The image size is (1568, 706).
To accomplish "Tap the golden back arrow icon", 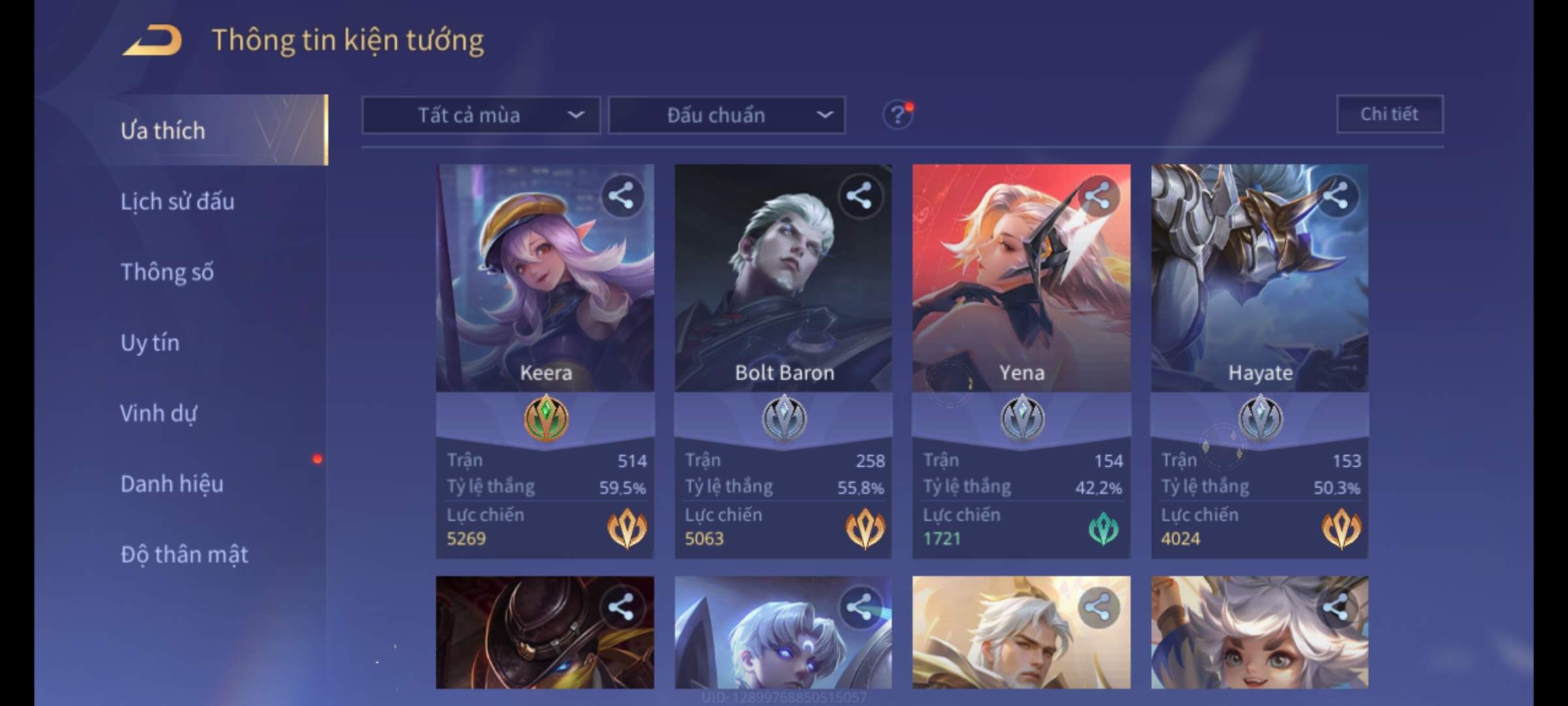I will 152,41.
